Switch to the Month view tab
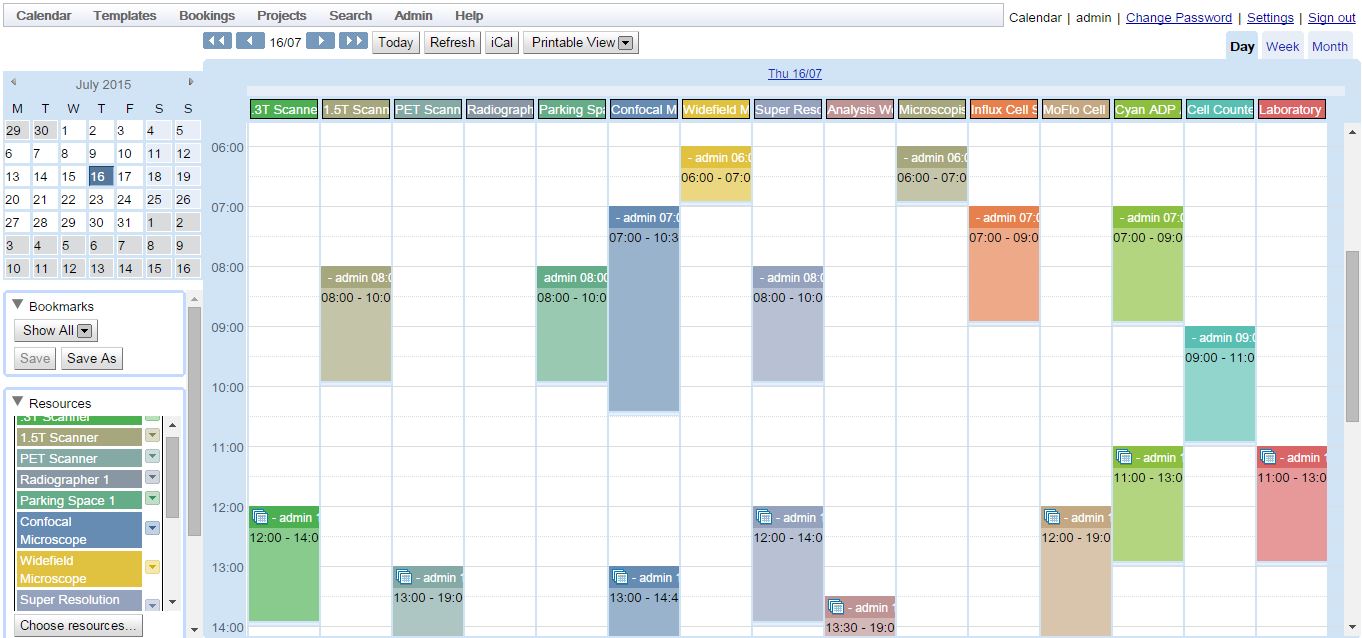 click(1330, 46)
